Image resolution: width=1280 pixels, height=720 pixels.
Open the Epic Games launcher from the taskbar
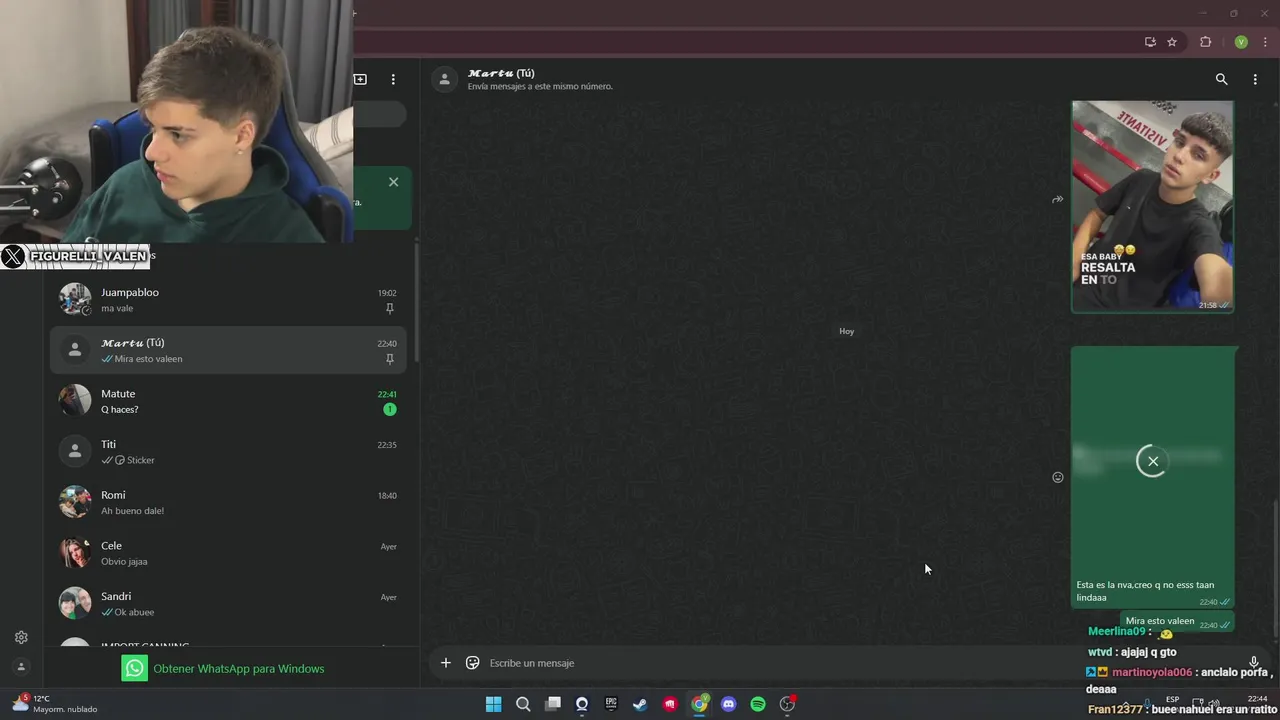pos(611,704)
